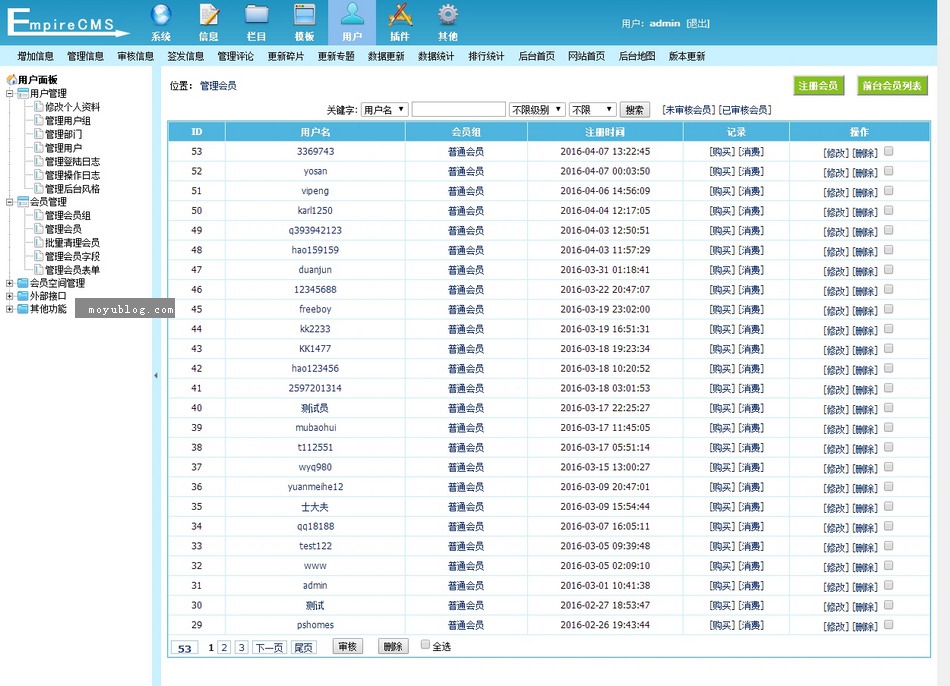Enable the 全选 select-all checkbox
The width and height of the screenshot is (950, 686).
click(426, 645)
